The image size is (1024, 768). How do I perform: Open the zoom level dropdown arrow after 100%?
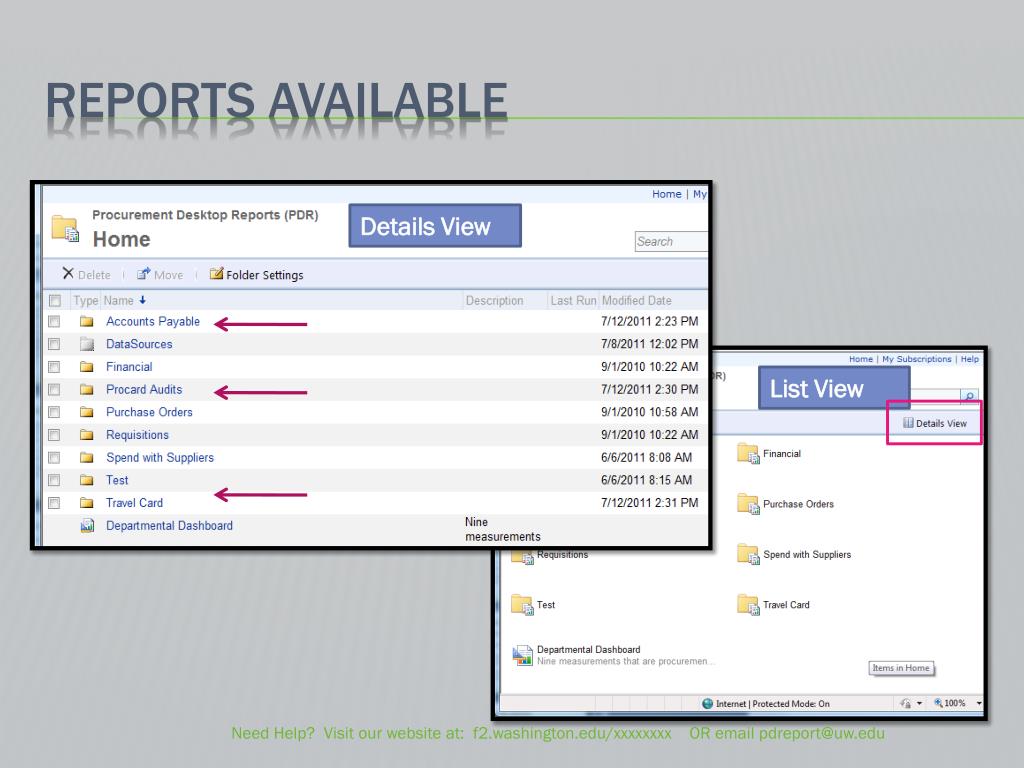pyautogui.click(x=978, y=703)
